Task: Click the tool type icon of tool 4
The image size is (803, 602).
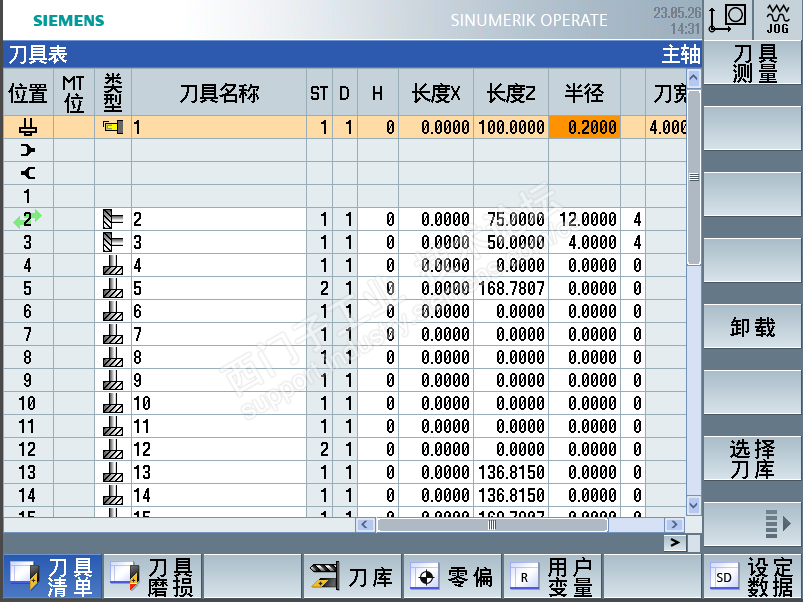Action: coord(113,265)
